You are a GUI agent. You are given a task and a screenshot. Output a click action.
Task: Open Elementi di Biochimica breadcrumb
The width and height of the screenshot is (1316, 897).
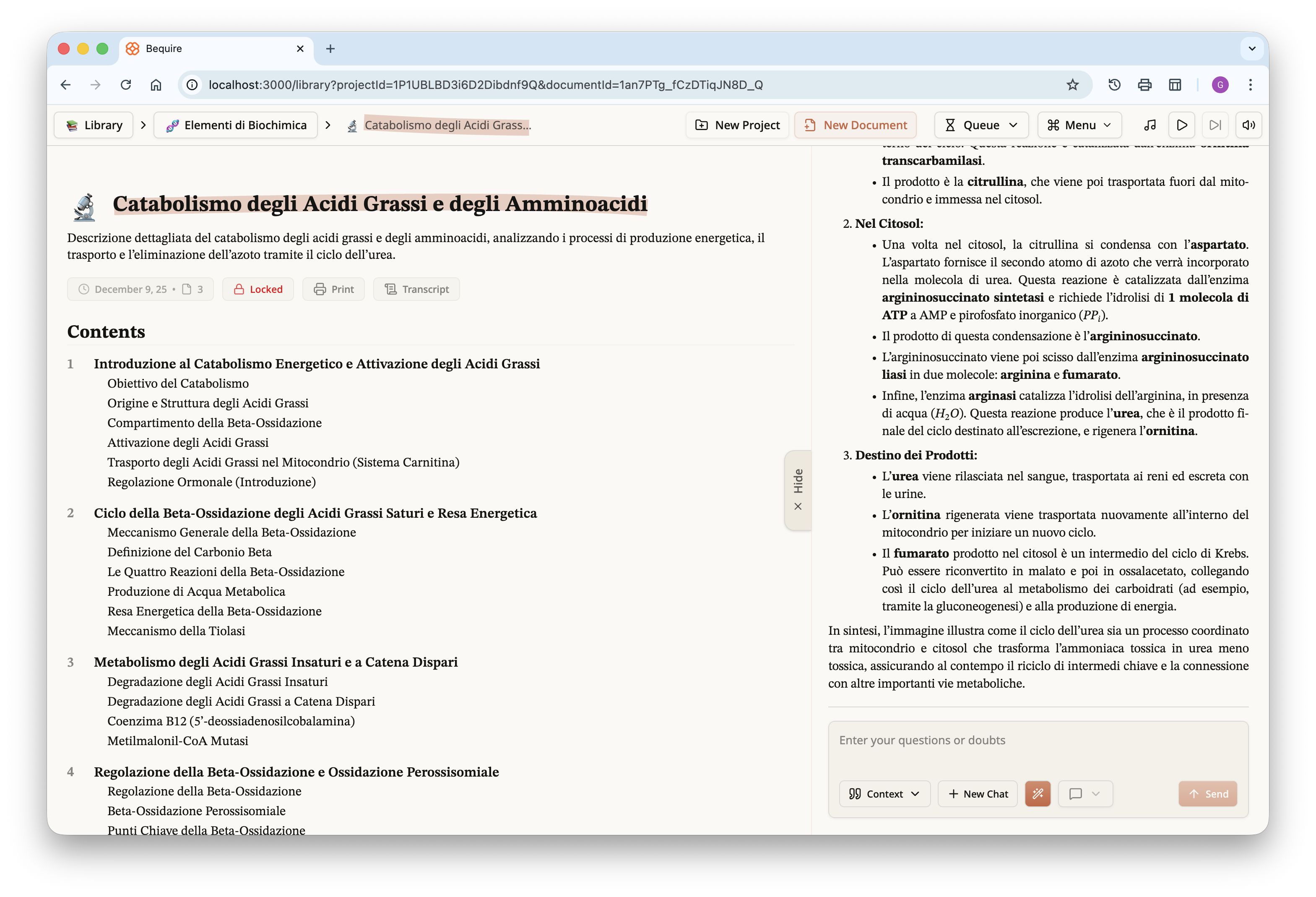[x=236, y=125]
